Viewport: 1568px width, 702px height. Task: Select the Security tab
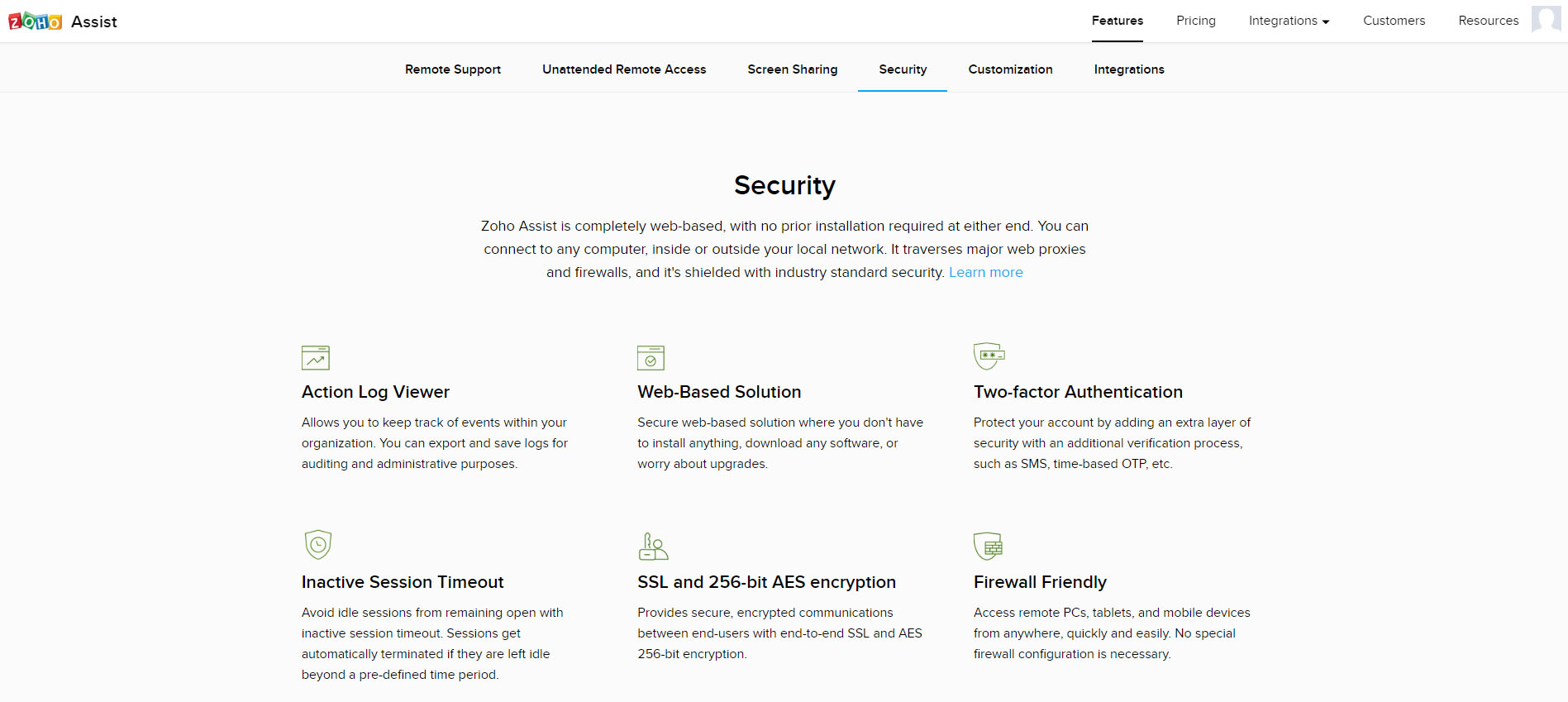(x=903, y=69)
